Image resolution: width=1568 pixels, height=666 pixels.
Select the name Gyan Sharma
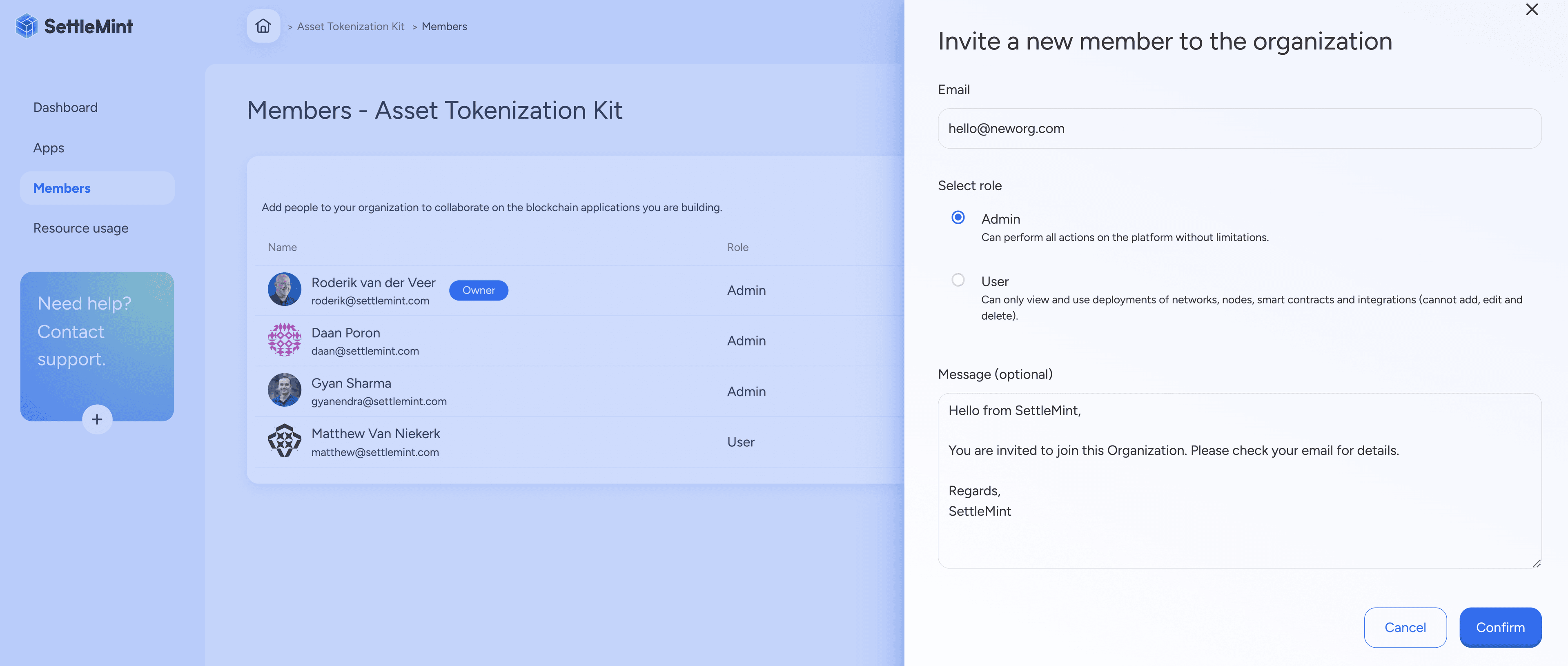(x=351, y=383)
